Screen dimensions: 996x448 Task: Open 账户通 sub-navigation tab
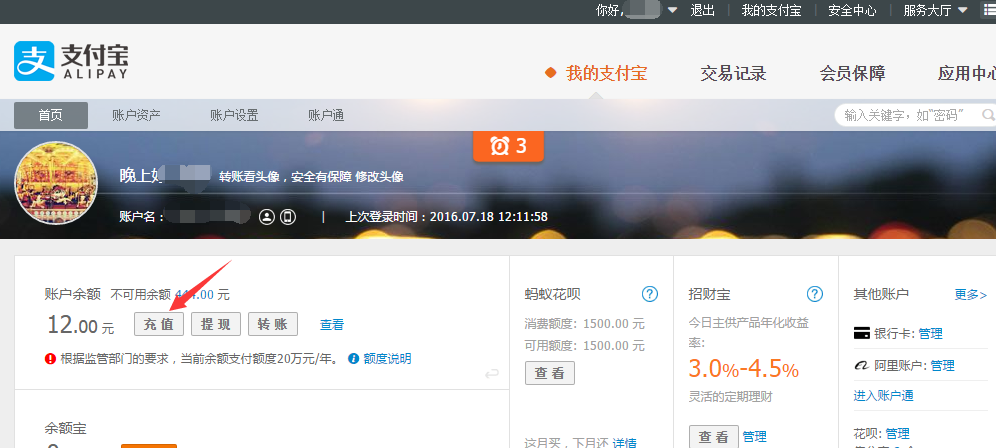326,116
